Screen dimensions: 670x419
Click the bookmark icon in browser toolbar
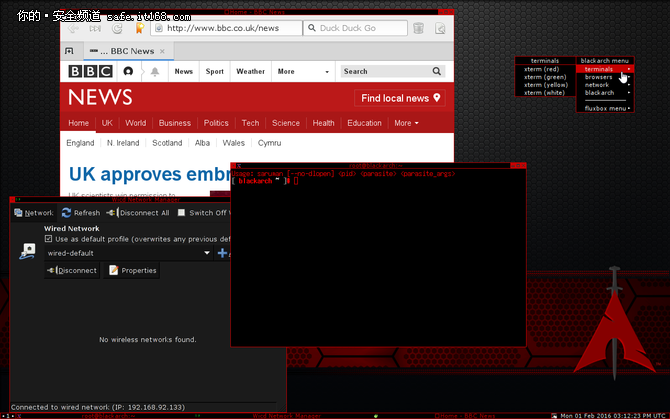pos(138,28)
